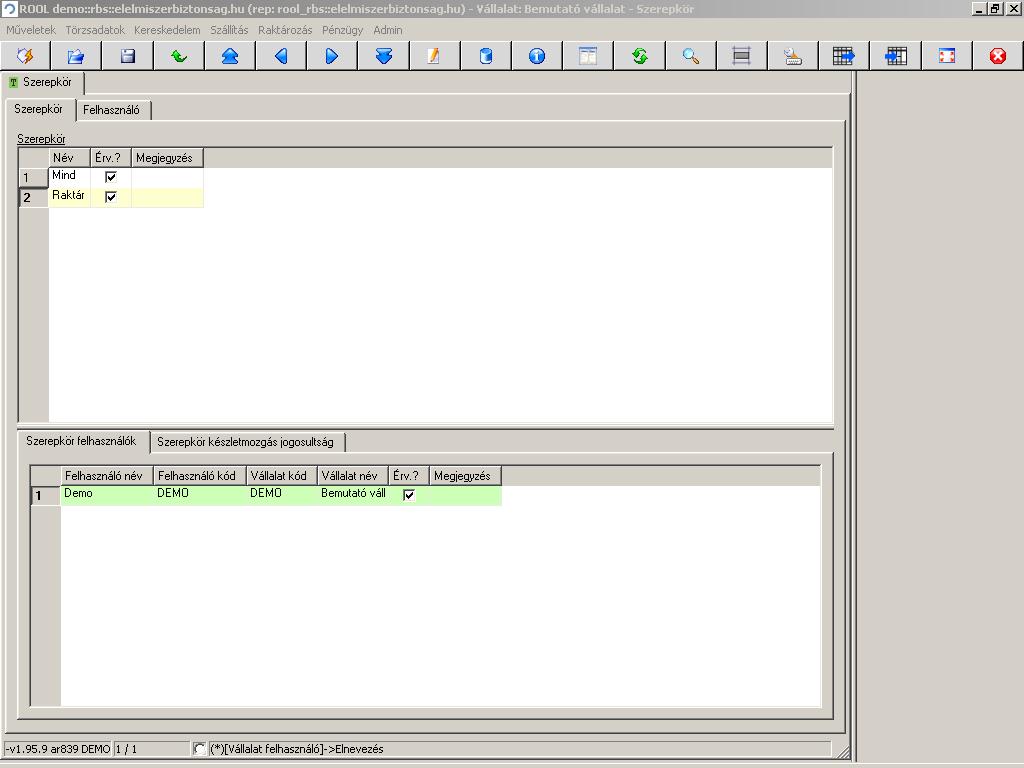The height and width of the screenshot is (768, 1024).
Task: Click the Felhasználó név column header
Action: pos(106,475)
